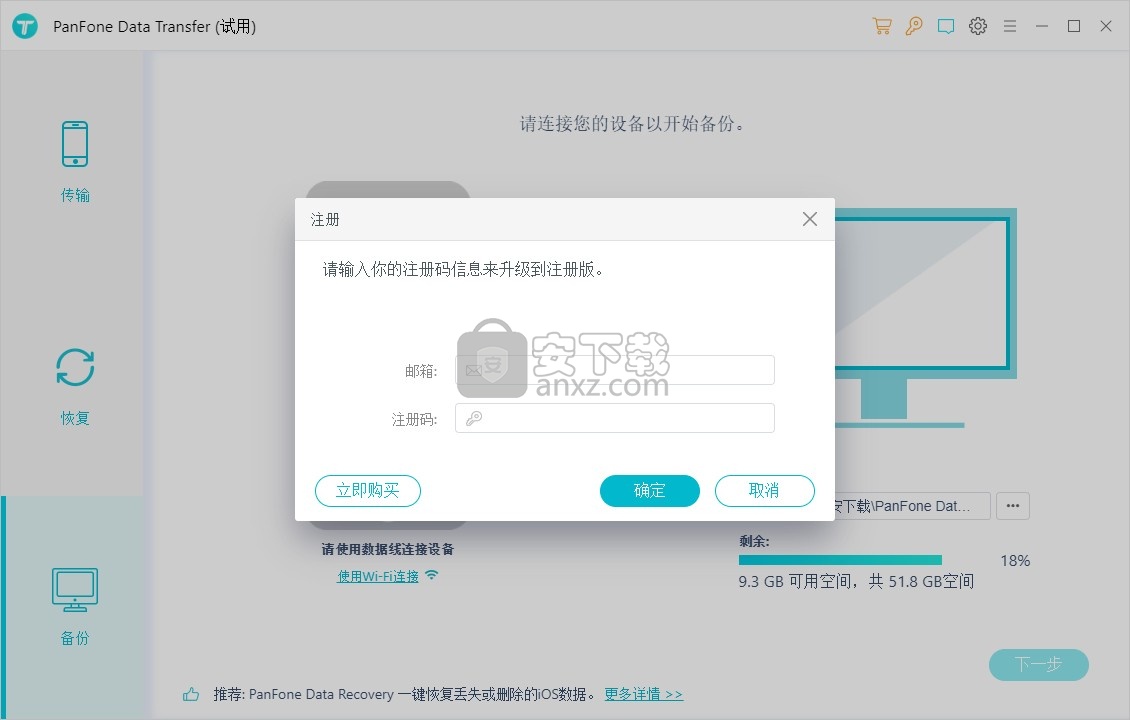The image size is (1130, 720).
Task: Click the computer monitor illustration
Action: click(x=926, y=317)
